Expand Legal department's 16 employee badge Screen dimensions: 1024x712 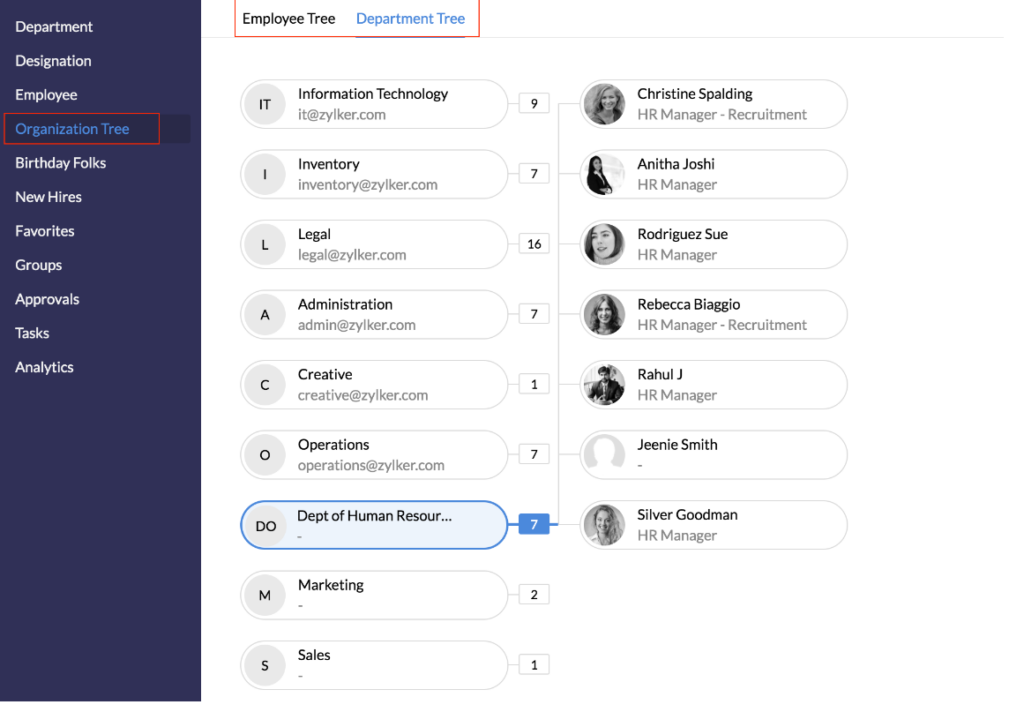coord(533,243)
